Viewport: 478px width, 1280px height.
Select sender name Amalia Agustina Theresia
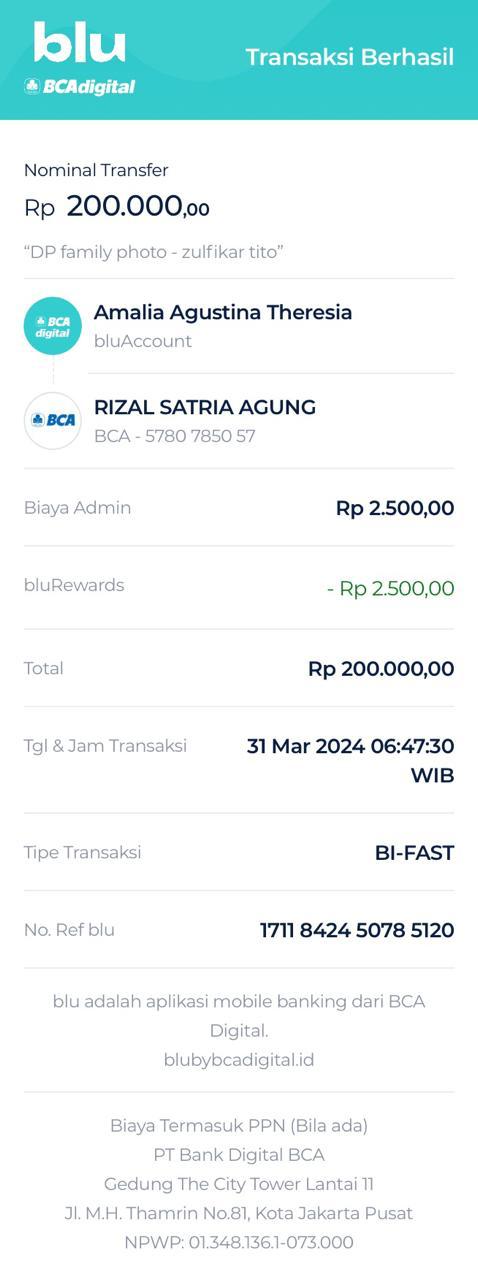[x=223, y=312]
